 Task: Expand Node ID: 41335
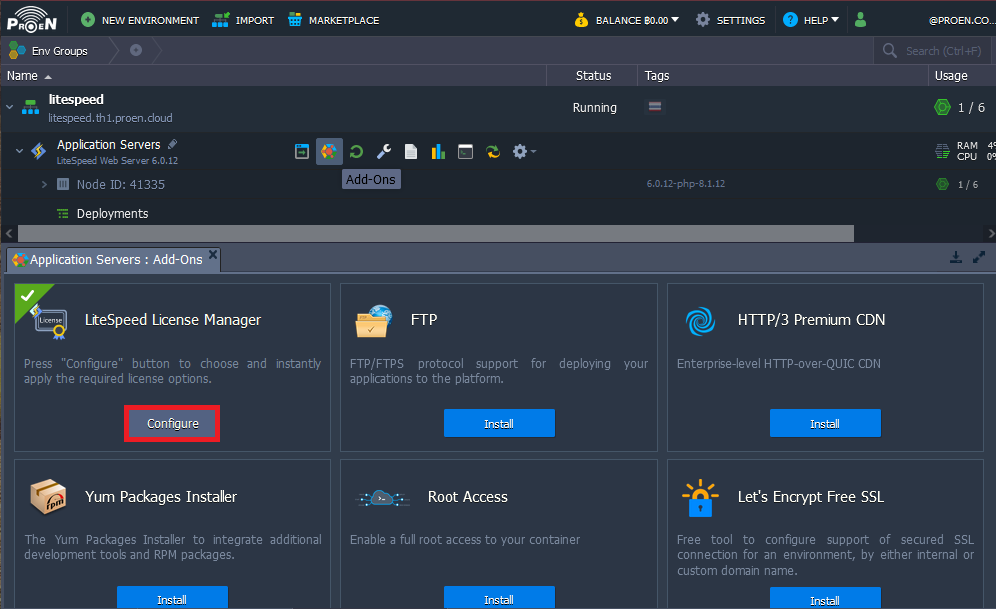(44, 184)
